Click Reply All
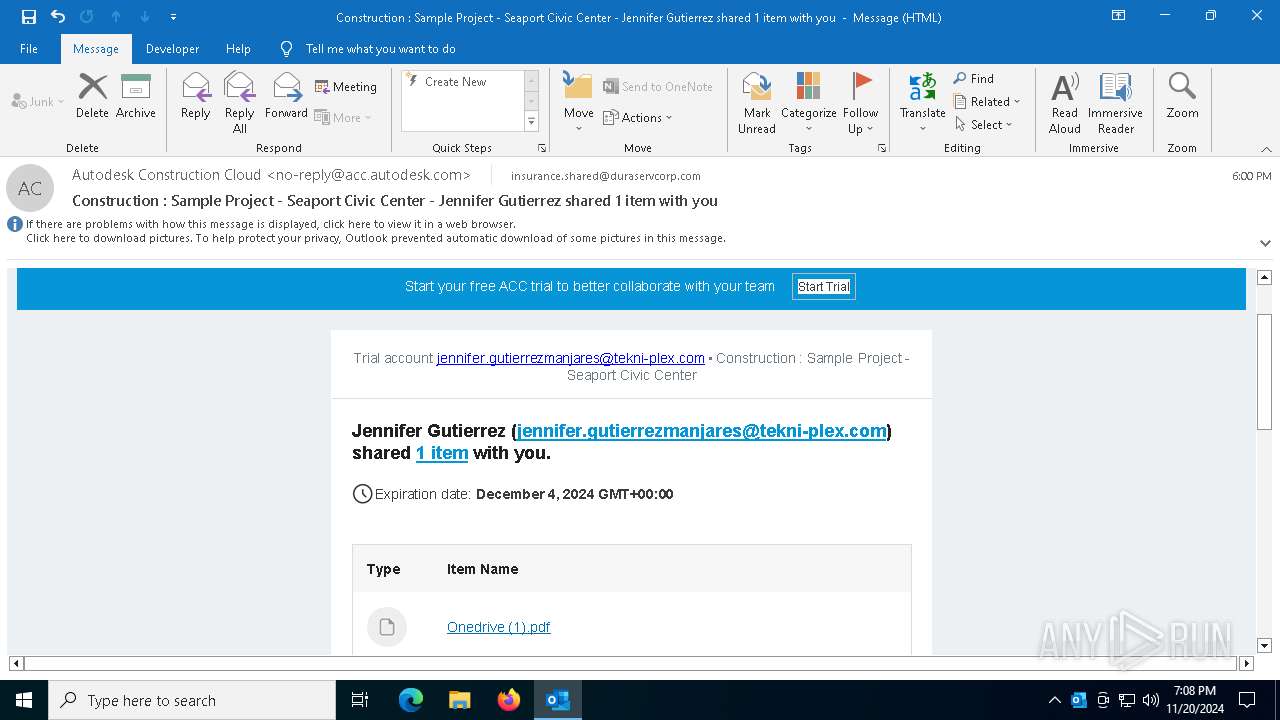The width and height of the screenshot is (1280, 720). point(240,102)
